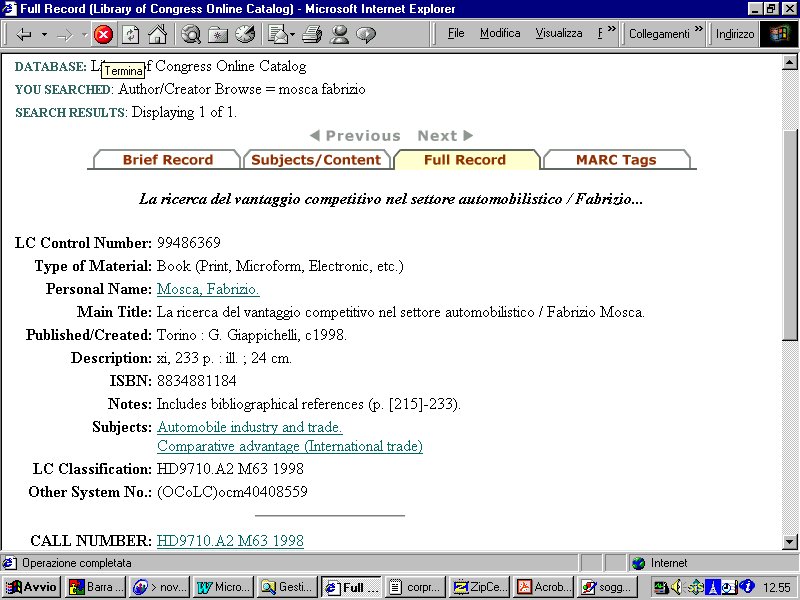This screenshot has width=800, height=600.
Task: Open Automobile industry and trade subject link
Action: 249,428
